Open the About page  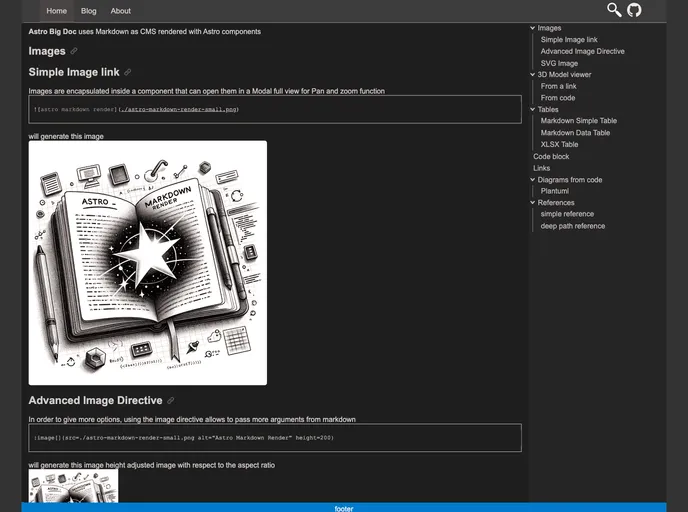click(121, 11)
